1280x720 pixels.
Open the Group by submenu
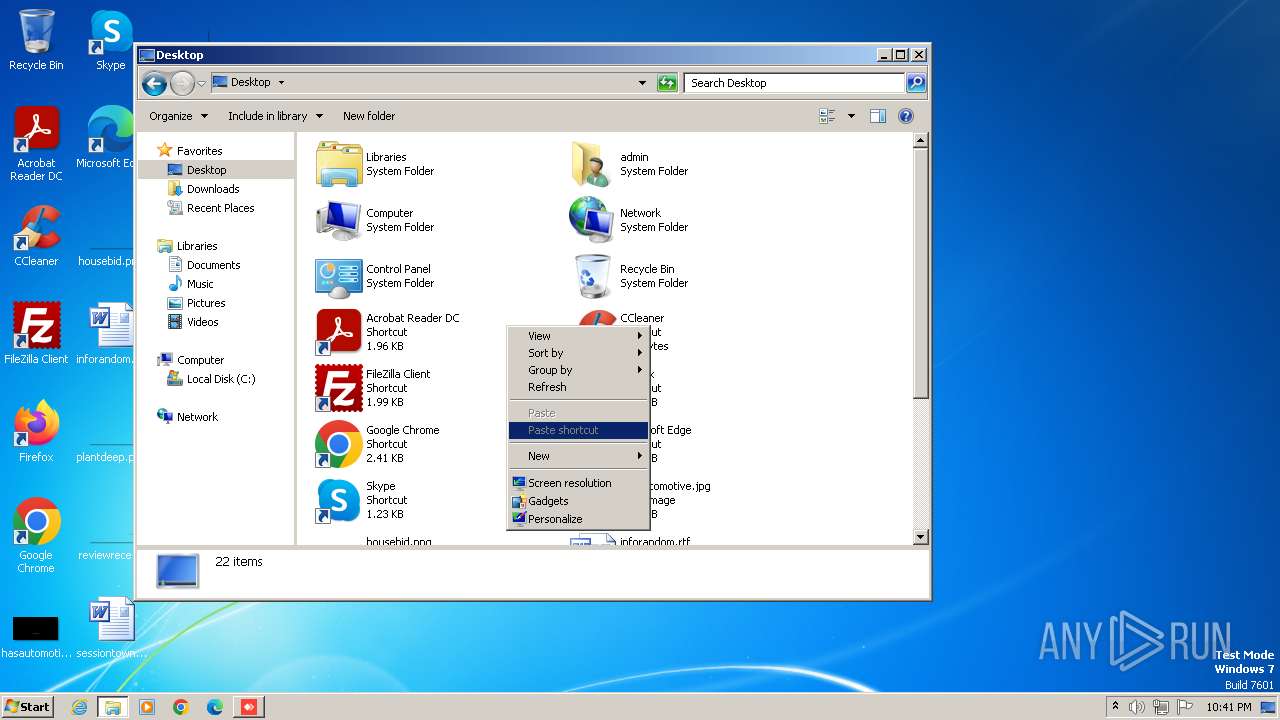pyautogui.click(x=578, y=370)
